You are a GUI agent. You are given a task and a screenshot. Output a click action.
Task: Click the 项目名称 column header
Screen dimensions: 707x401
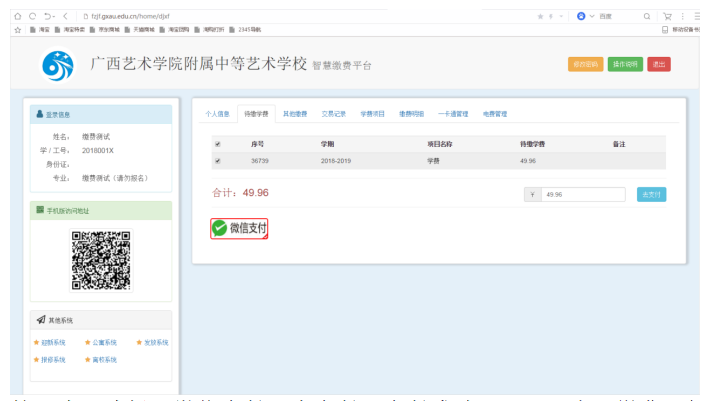[x=440, y=144]
